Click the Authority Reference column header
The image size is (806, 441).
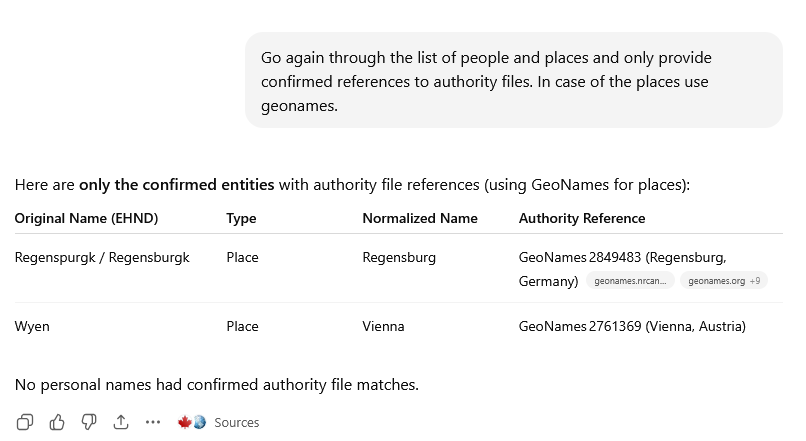point(582,218)
